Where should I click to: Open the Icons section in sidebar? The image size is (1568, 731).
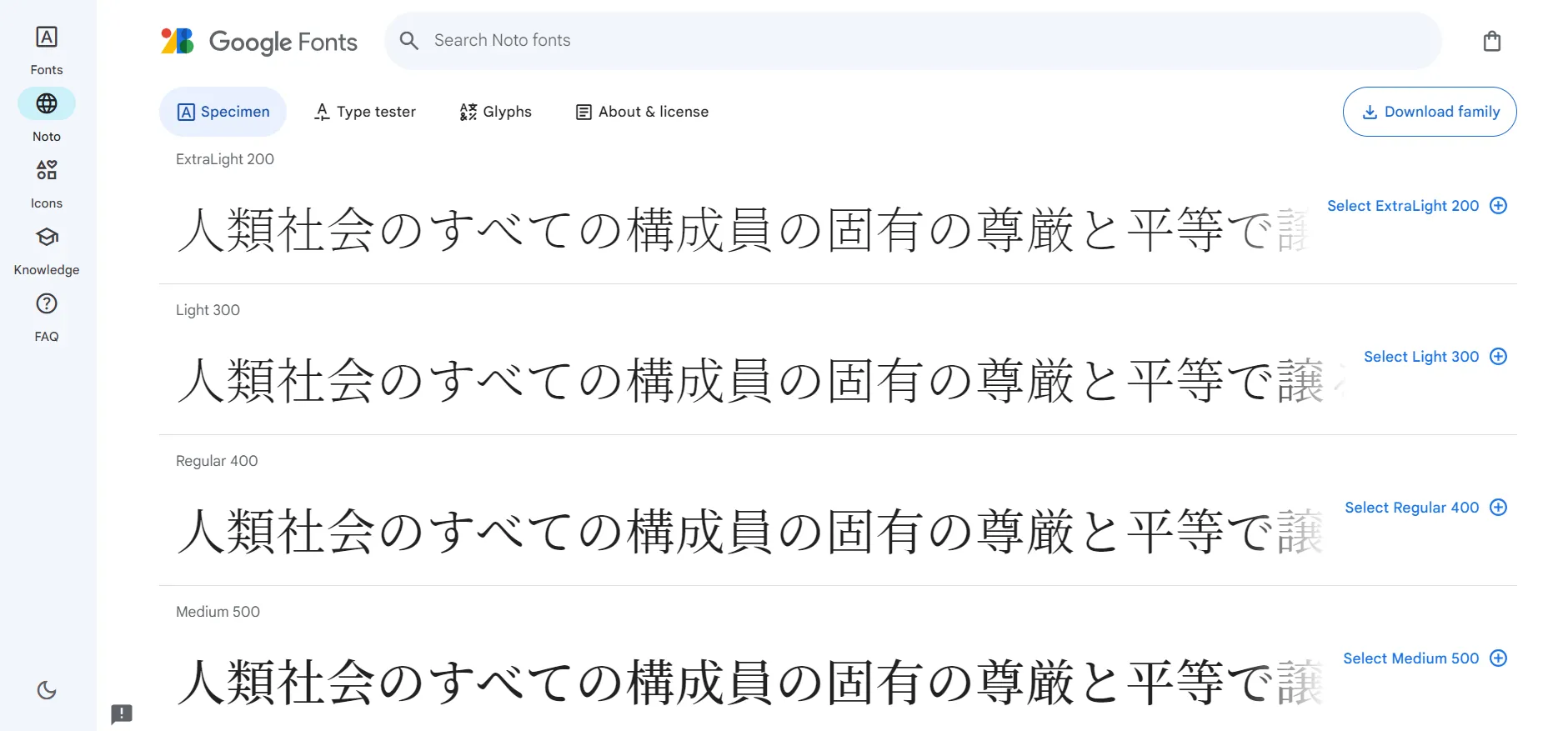click(x=47, y=183)
